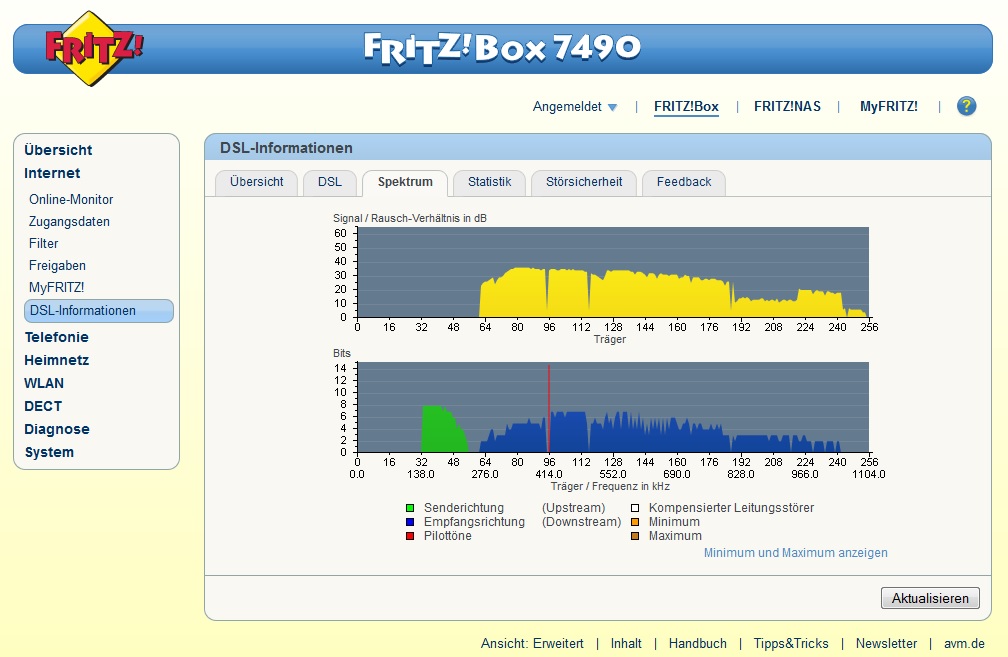Select DSL-Informationen in the sidebar

(99, 310)
